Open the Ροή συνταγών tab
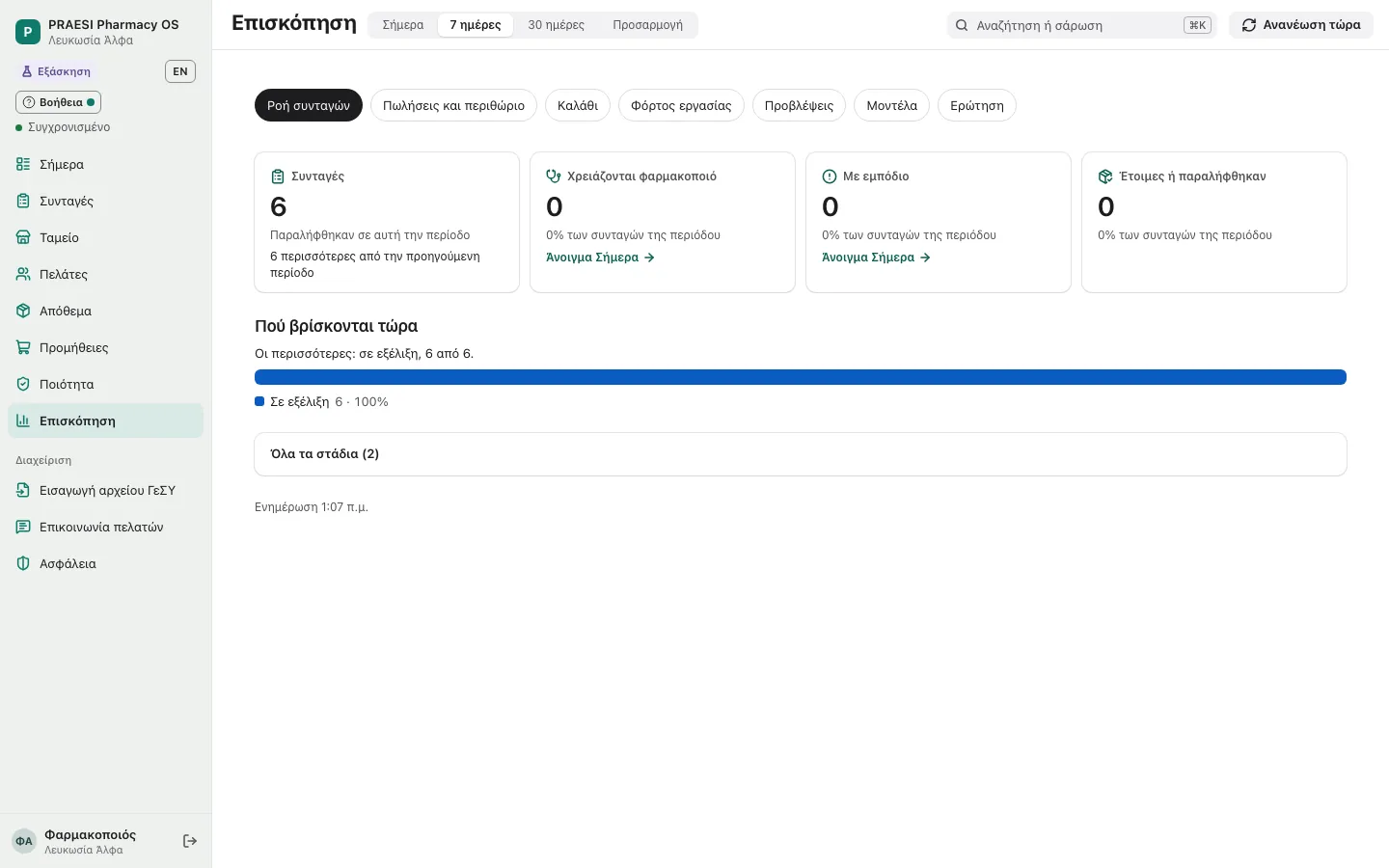The width and height of the screenshot is (1389, 868). (309, 105)
